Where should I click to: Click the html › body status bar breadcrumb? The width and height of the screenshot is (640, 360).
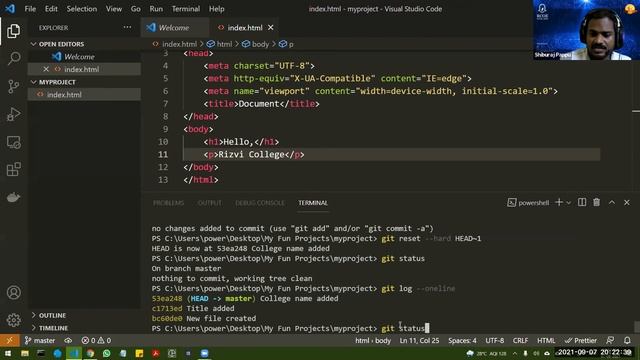pos(373,340)
